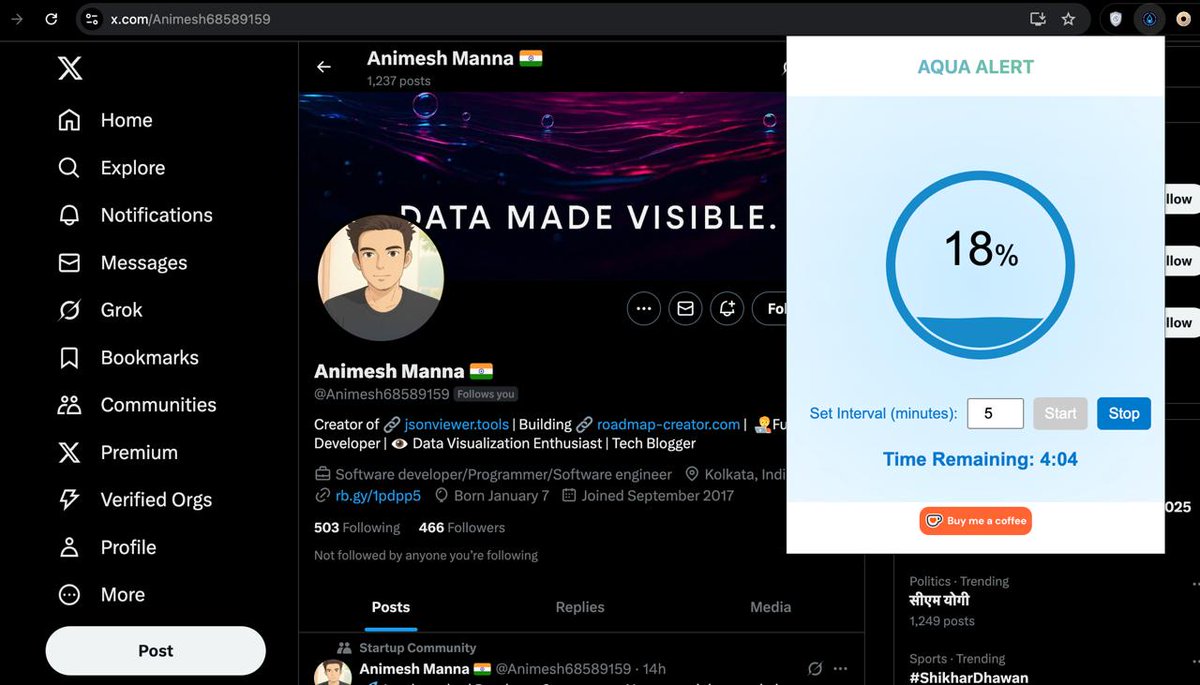Click the browser address bar URL

point(190,19)
